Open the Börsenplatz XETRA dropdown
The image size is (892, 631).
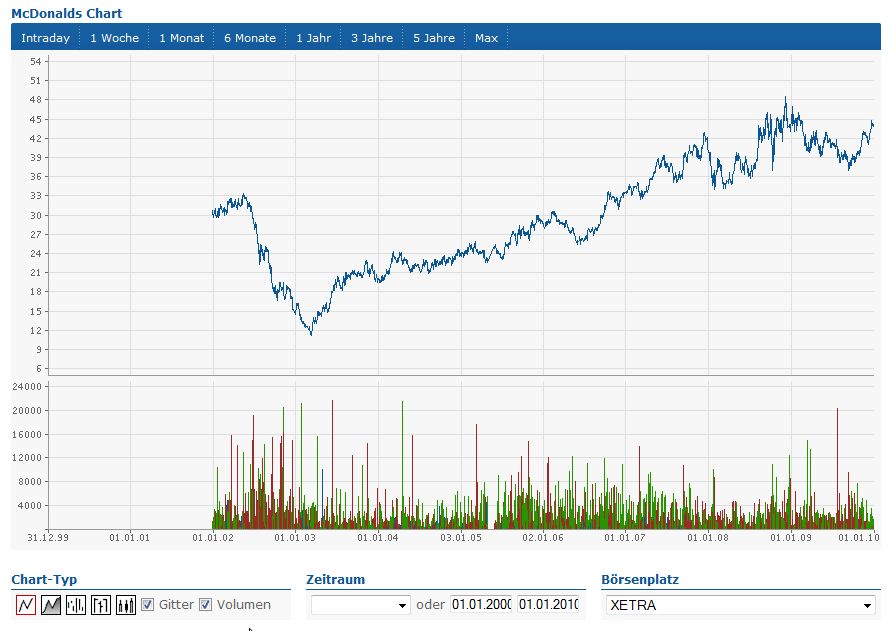(x=740, y=605)
